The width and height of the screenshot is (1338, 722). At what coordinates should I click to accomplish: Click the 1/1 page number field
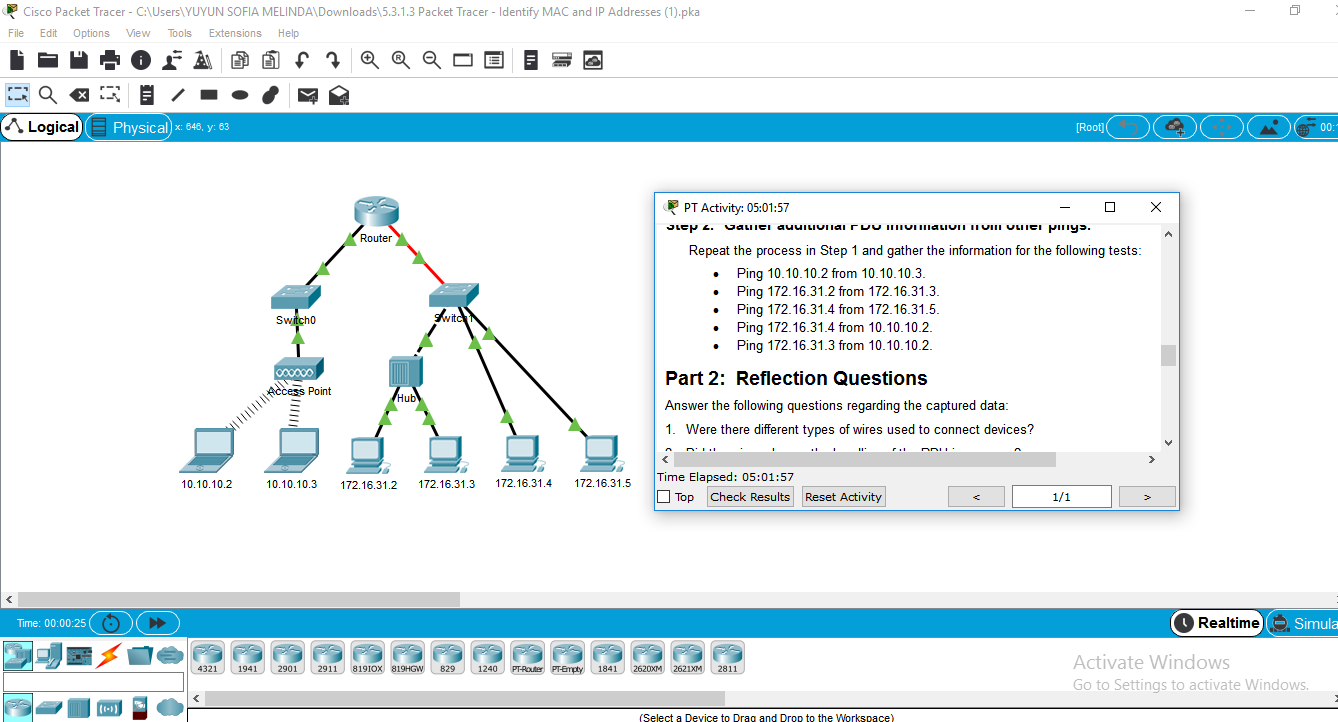pyautogui.click(x=1061, y=496)
